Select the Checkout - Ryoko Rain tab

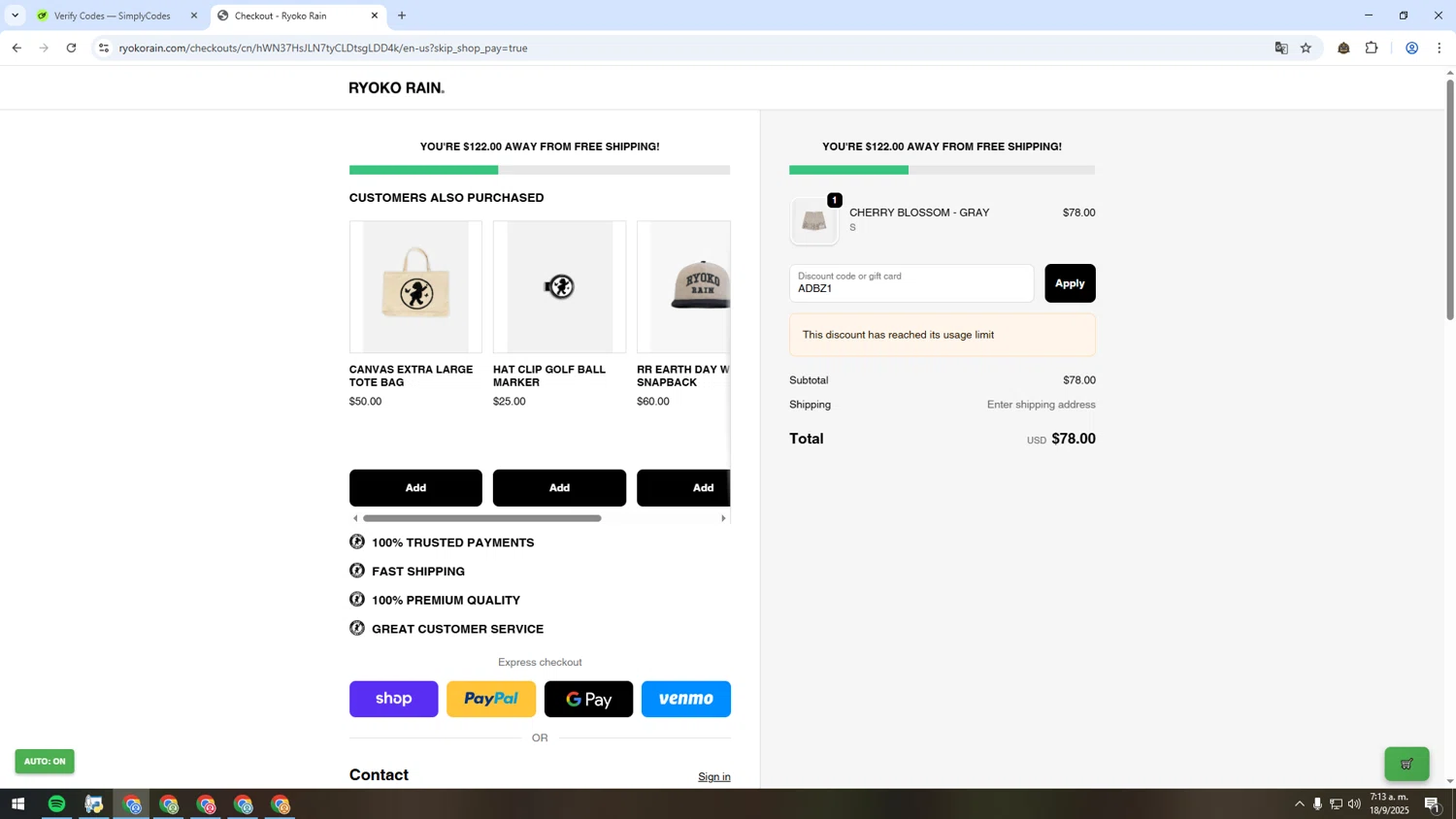(x=281, y=16)
